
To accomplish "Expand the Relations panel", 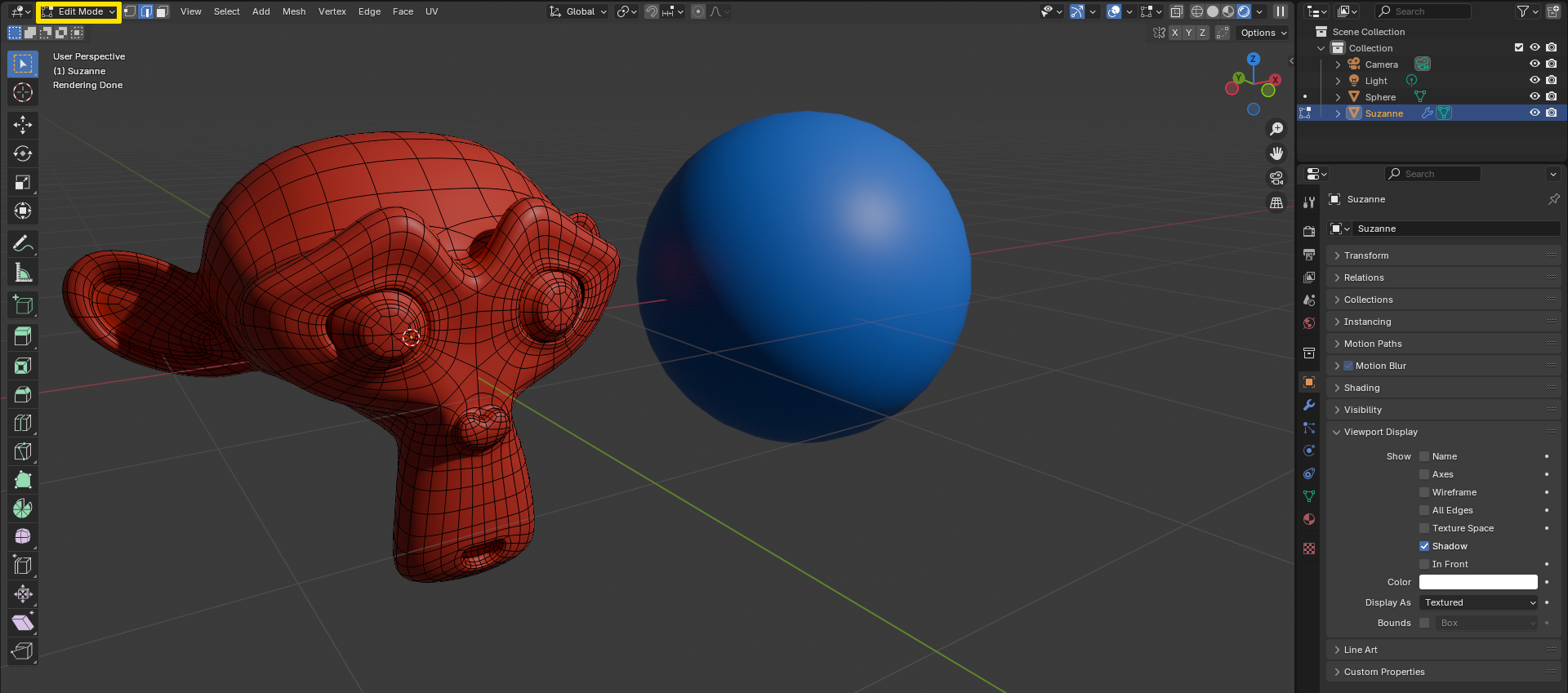I will coord(1443,278).
